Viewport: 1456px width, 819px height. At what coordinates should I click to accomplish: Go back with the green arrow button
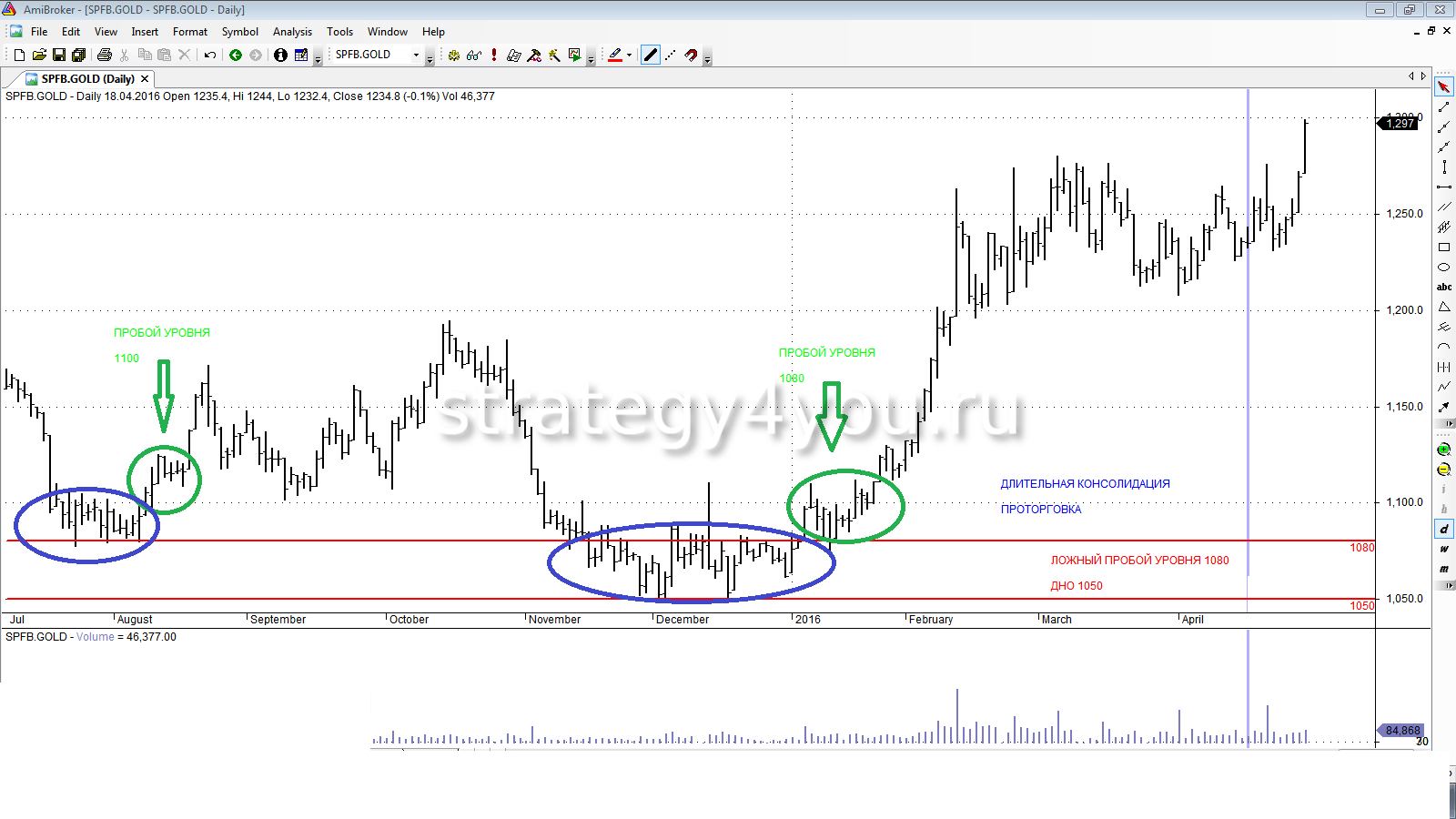point(236,56)
